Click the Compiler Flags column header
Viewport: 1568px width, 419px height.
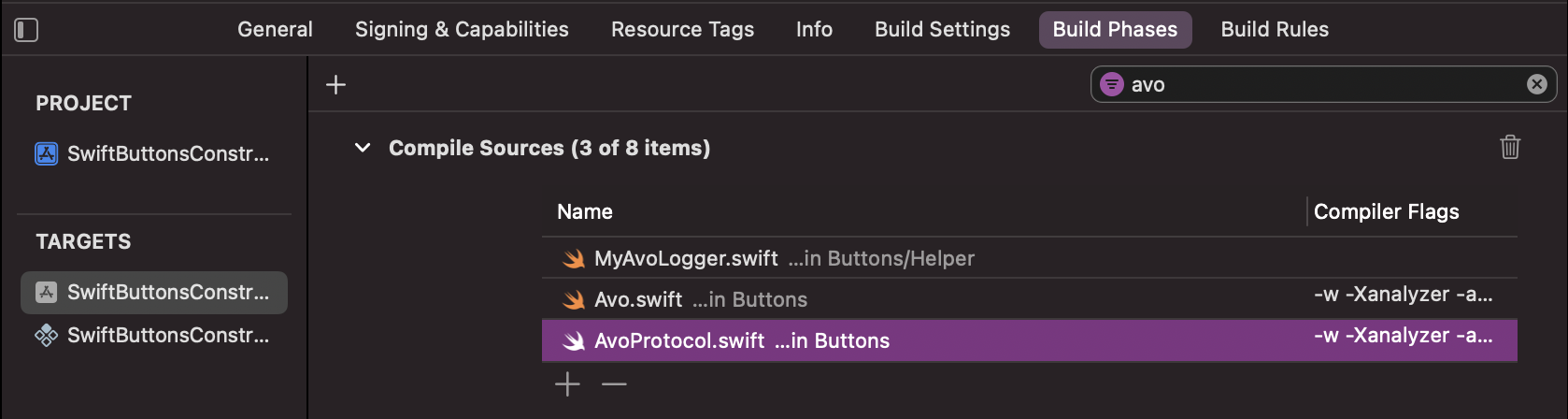pyautogui.click(x=1386, y=212)
